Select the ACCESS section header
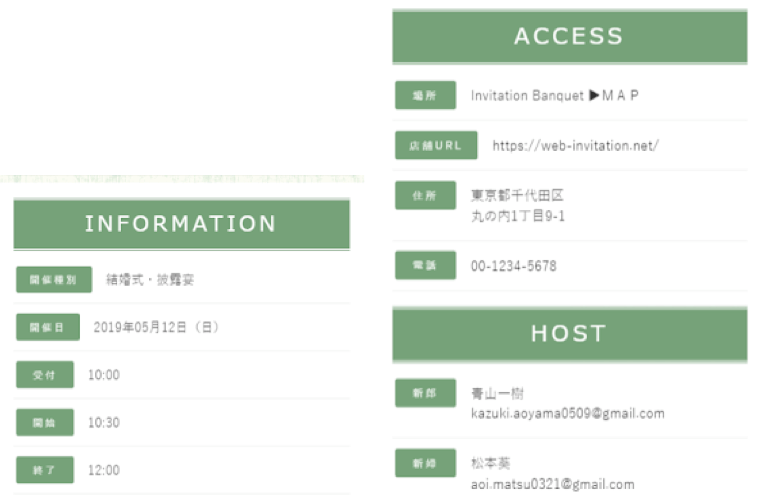761x501 pixels. pos(570,36)
